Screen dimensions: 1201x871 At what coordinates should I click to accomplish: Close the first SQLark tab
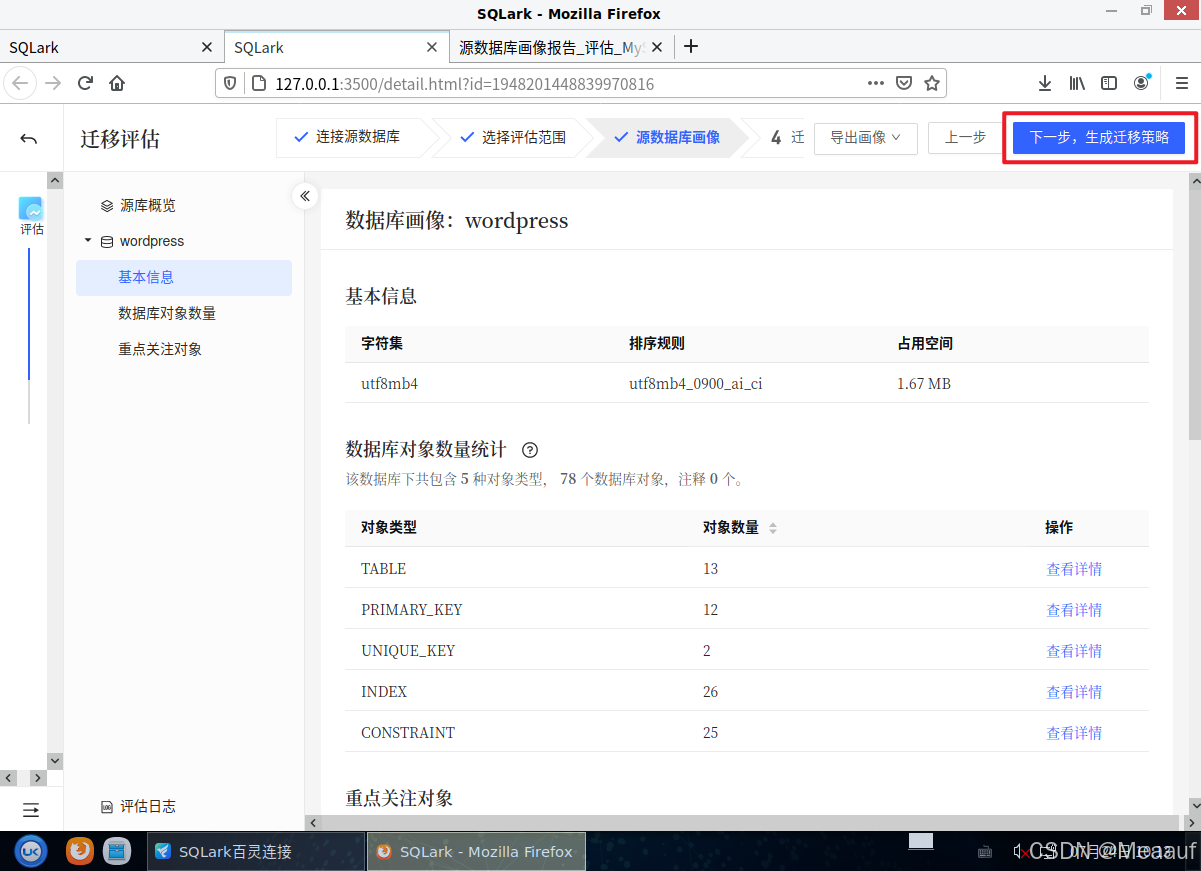pyautogui.click(x=207, y=47)
